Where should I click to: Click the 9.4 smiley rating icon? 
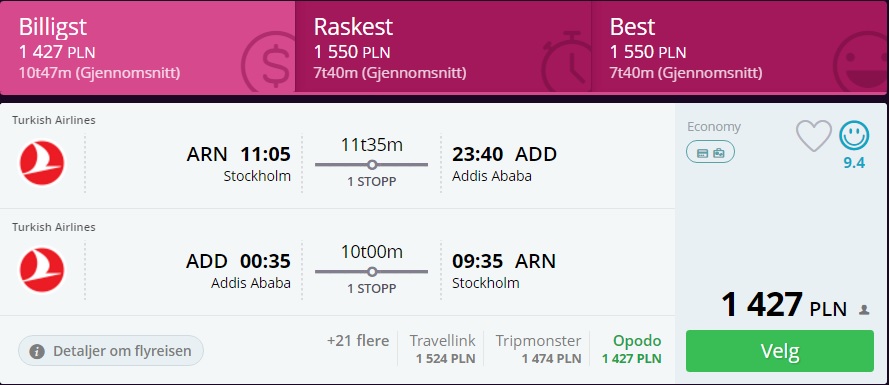tap(854, 136)
